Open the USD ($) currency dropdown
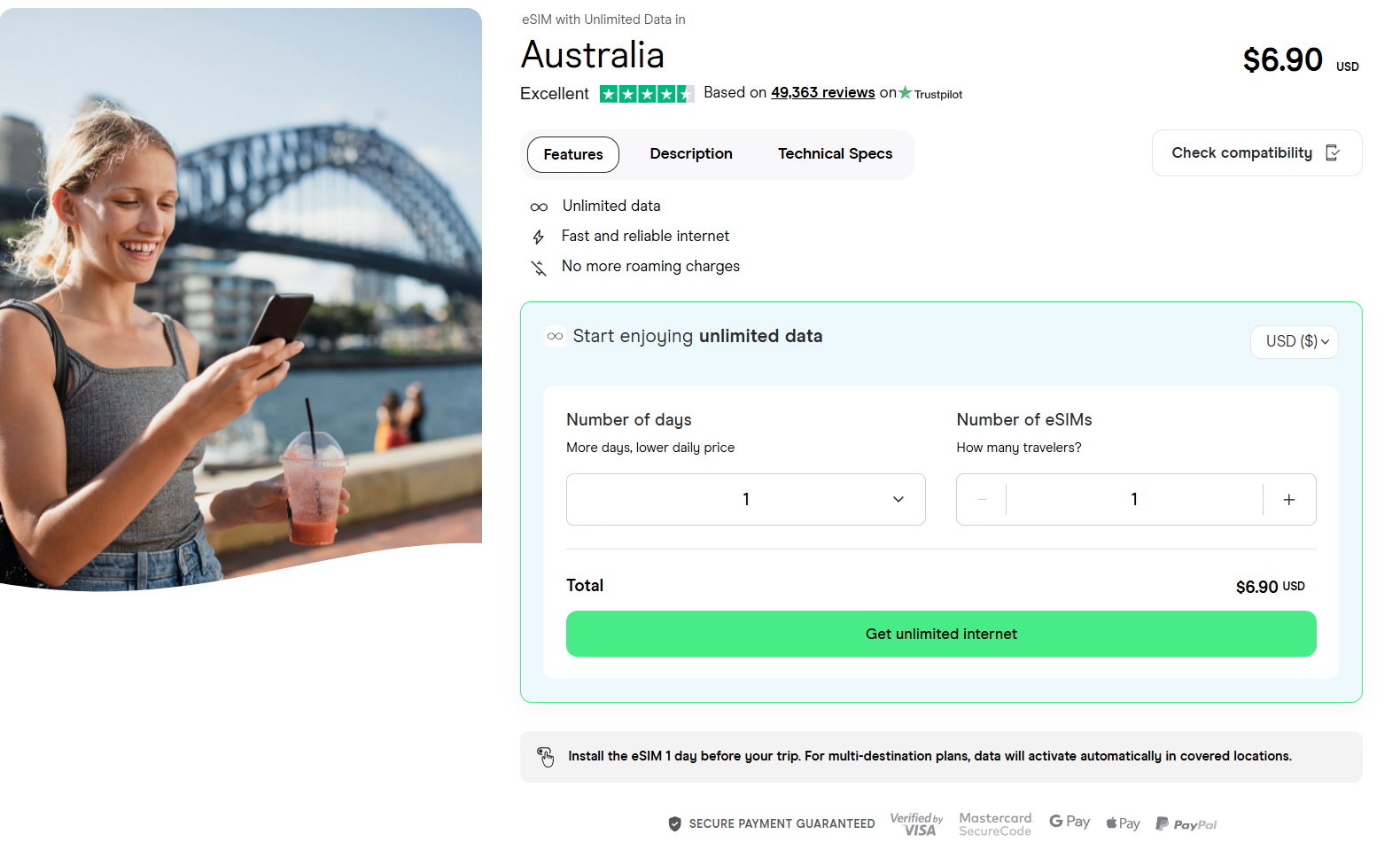 [x=1294, y=341]
